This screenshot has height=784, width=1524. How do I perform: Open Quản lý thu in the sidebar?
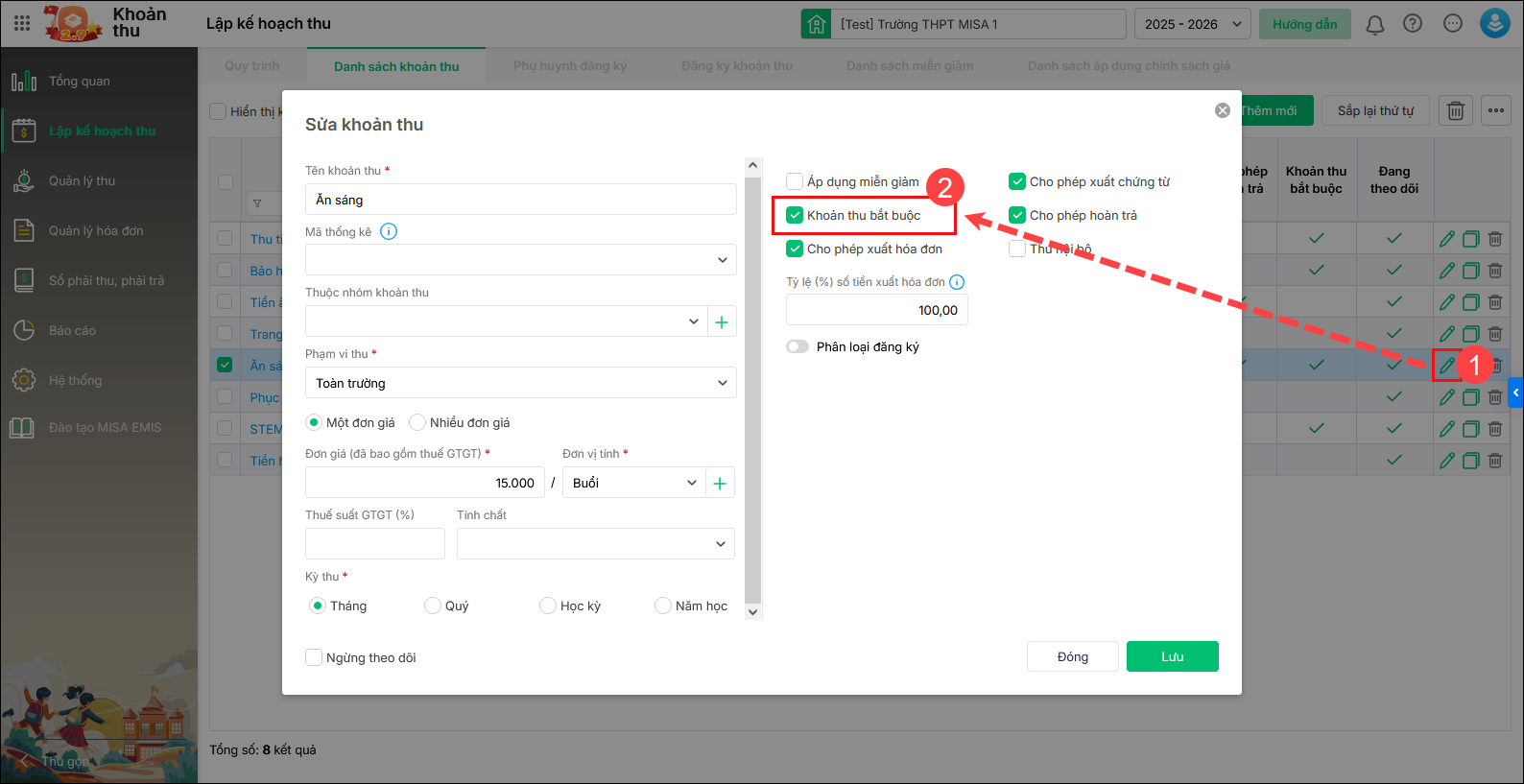point(82,180)
